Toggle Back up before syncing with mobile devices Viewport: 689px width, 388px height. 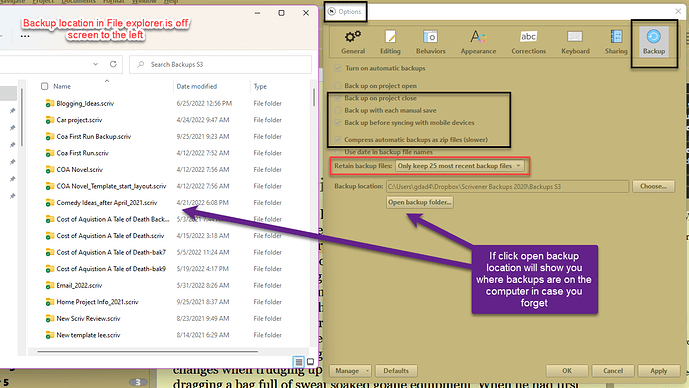coord(338,123)
